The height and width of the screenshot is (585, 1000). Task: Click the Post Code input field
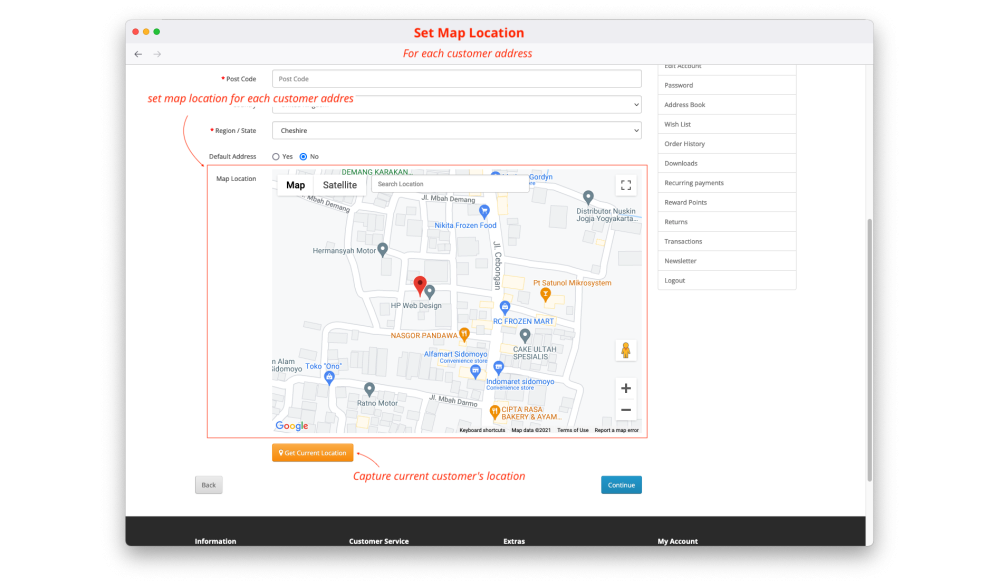(x=456, y=79)
